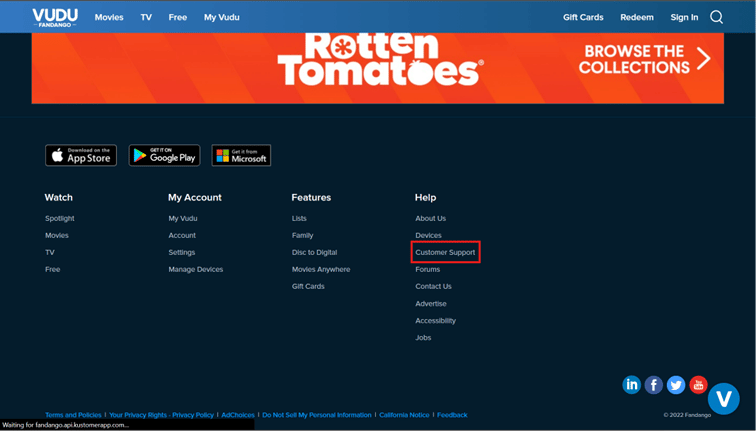Open Devices under Help
Screen dimensions: 756x431
[428, 235]
